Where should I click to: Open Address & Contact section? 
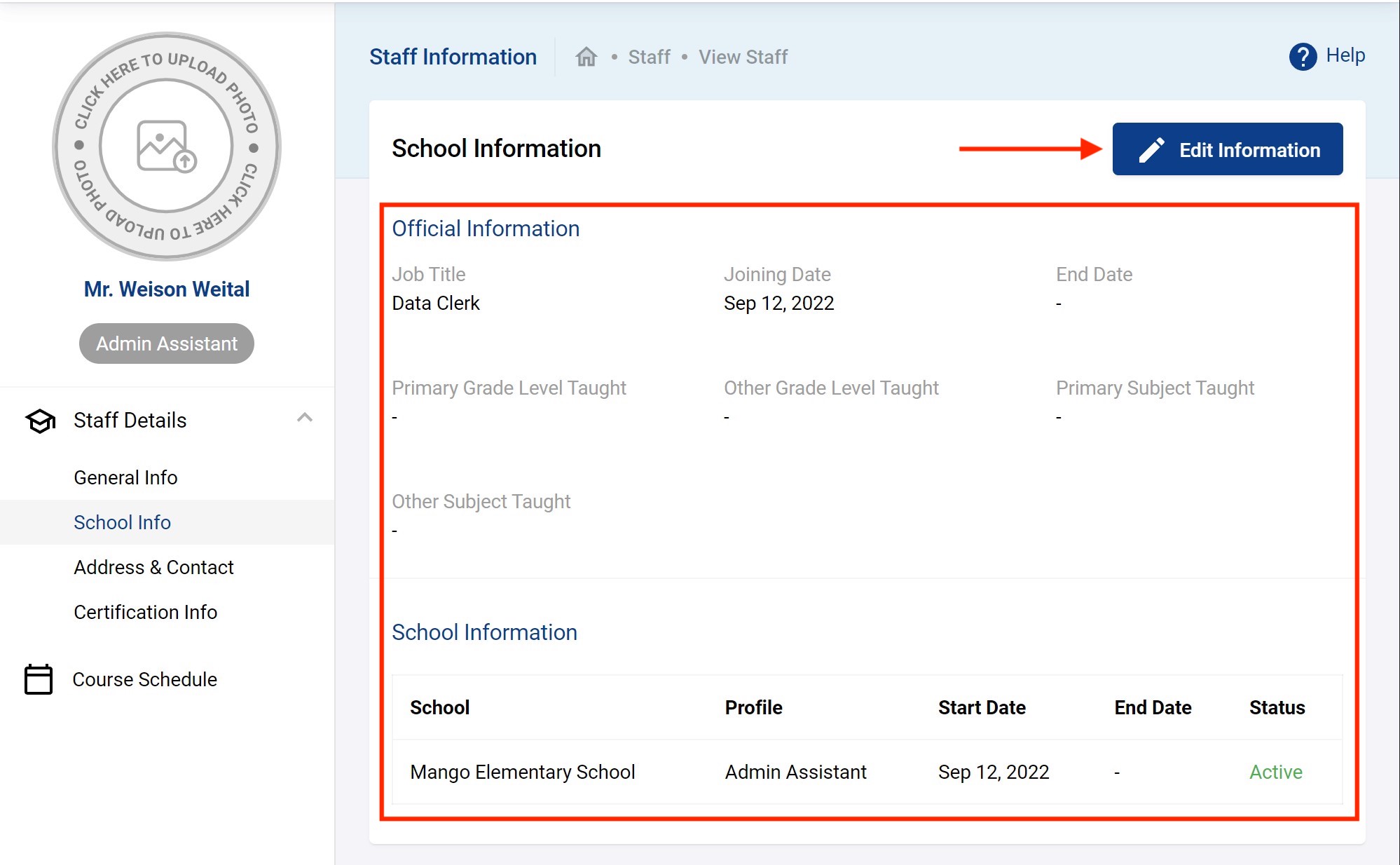[x=153, y=567]
